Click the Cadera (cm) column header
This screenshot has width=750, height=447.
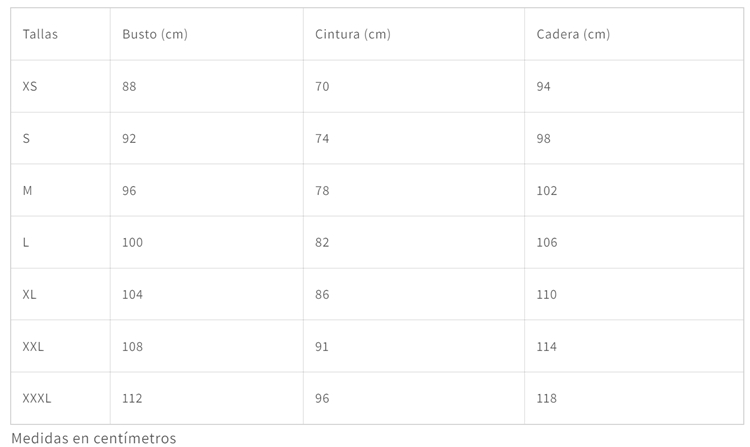573,34
